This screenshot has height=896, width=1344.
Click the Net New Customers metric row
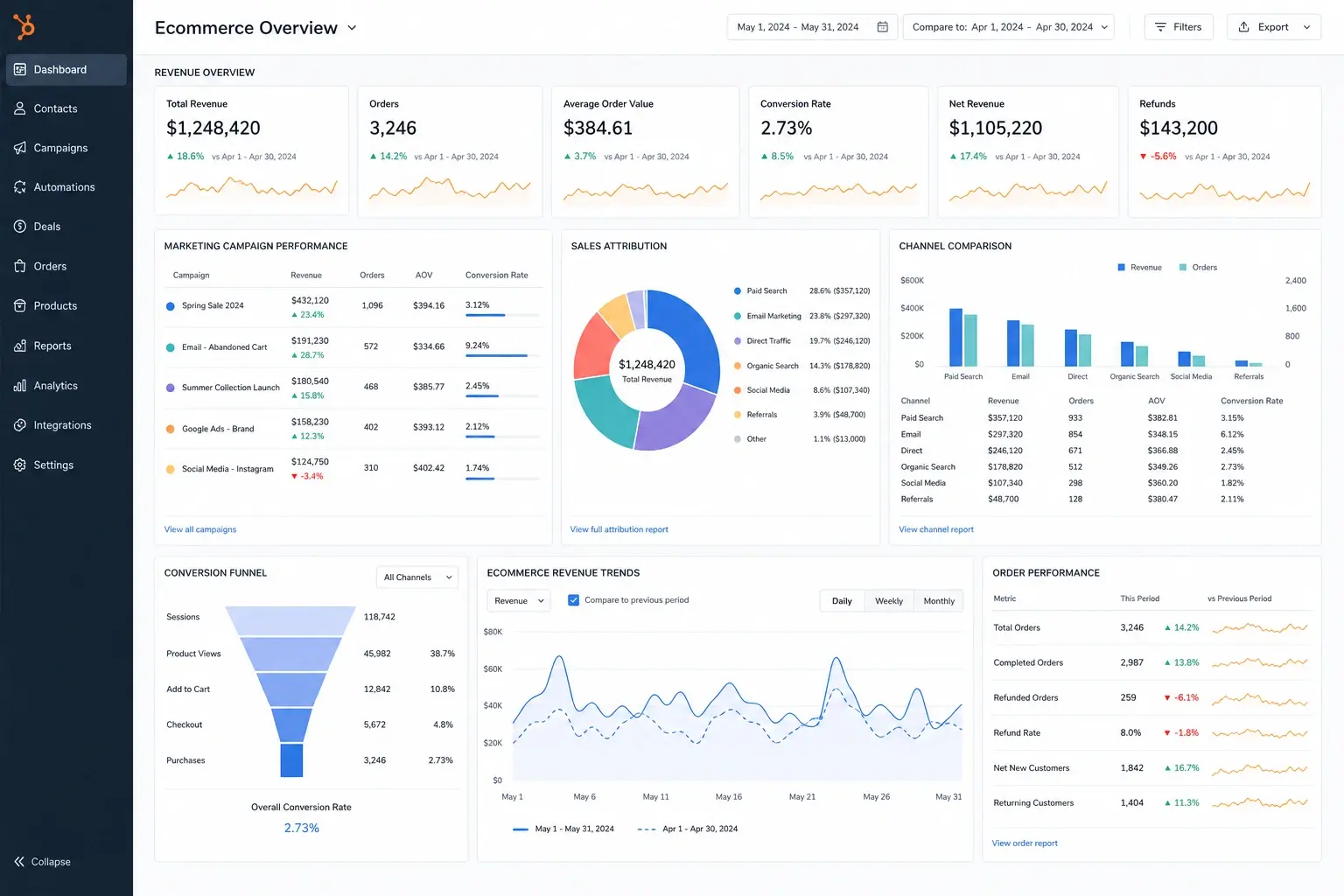(x=1151, y=768)
